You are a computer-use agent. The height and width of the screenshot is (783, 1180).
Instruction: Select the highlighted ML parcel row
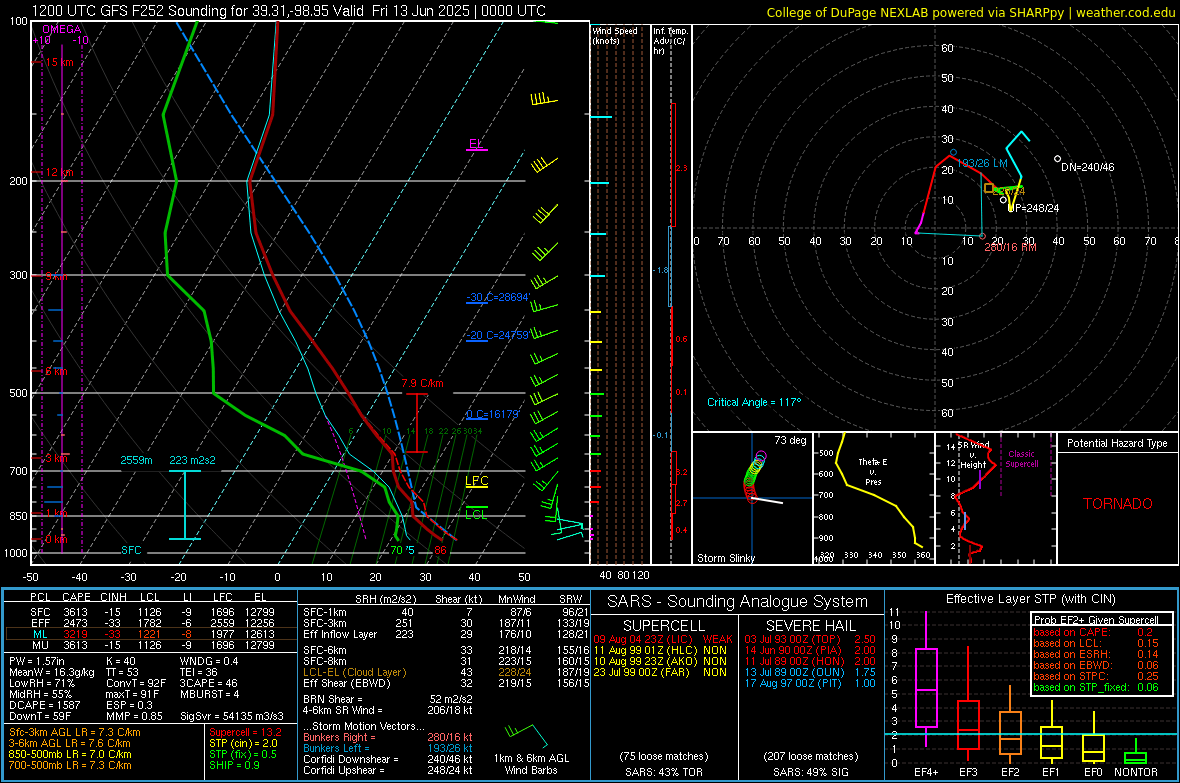click(151, 635)
